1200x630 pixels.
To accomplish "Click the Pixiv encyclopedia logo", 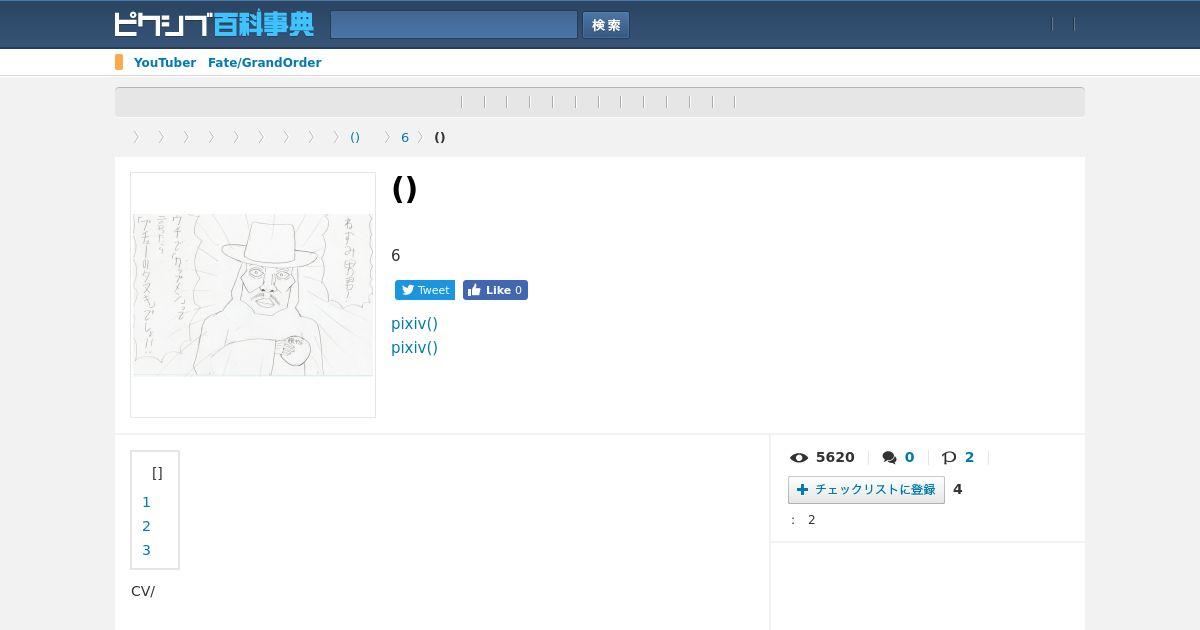I will click(214, 24).
